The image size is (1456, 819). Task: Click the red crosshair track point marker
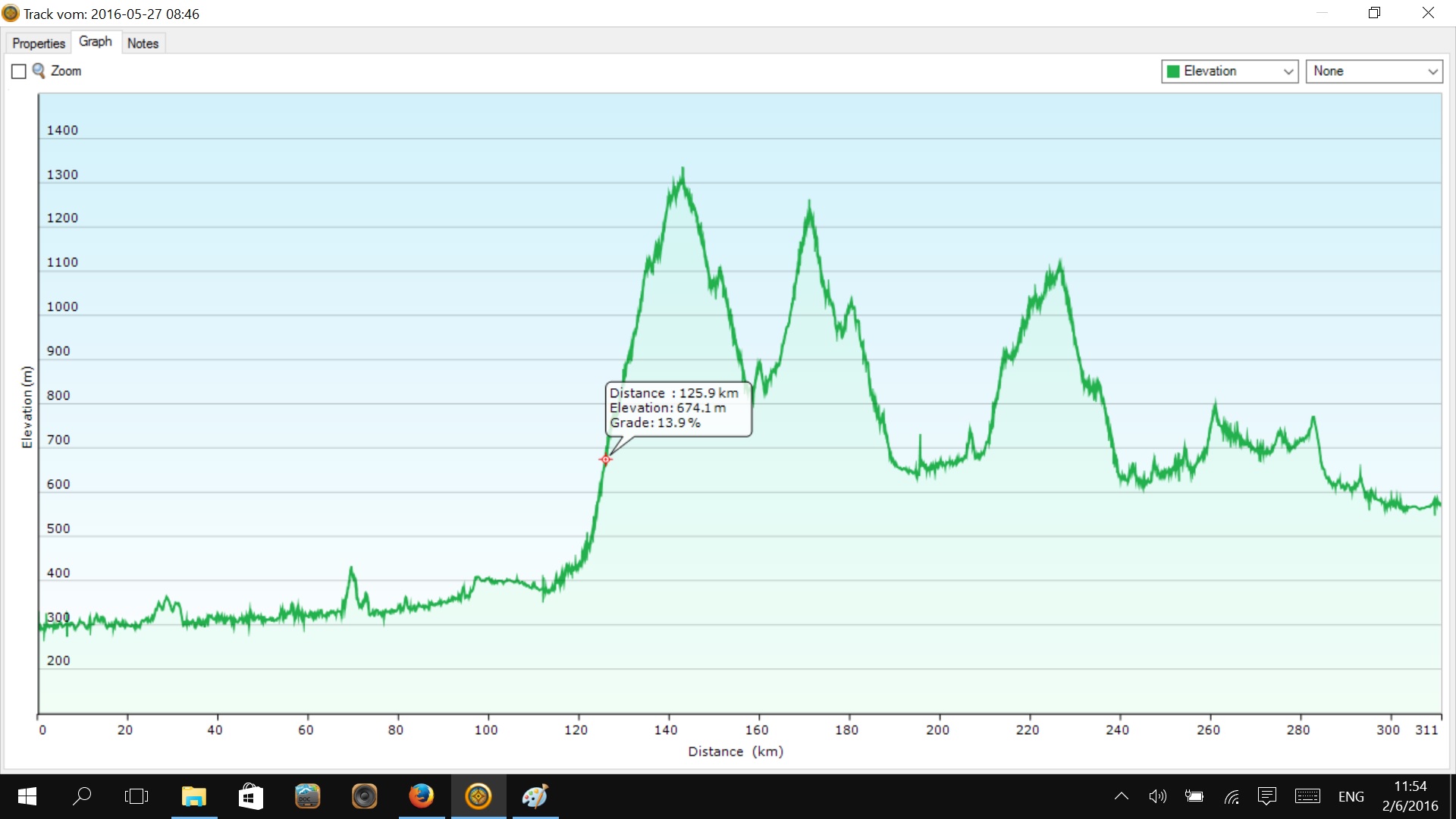pos(605,459)
